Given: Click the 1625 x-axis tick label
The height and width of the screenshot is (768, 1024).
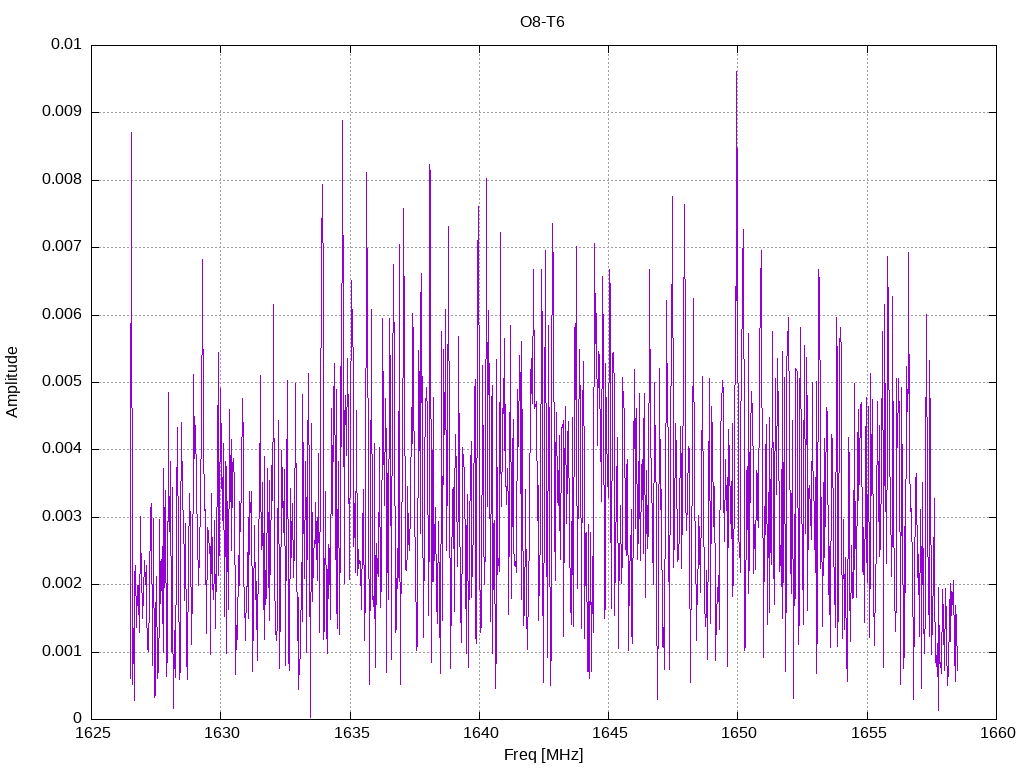Looking at the screenshot, I should (92, 733).
